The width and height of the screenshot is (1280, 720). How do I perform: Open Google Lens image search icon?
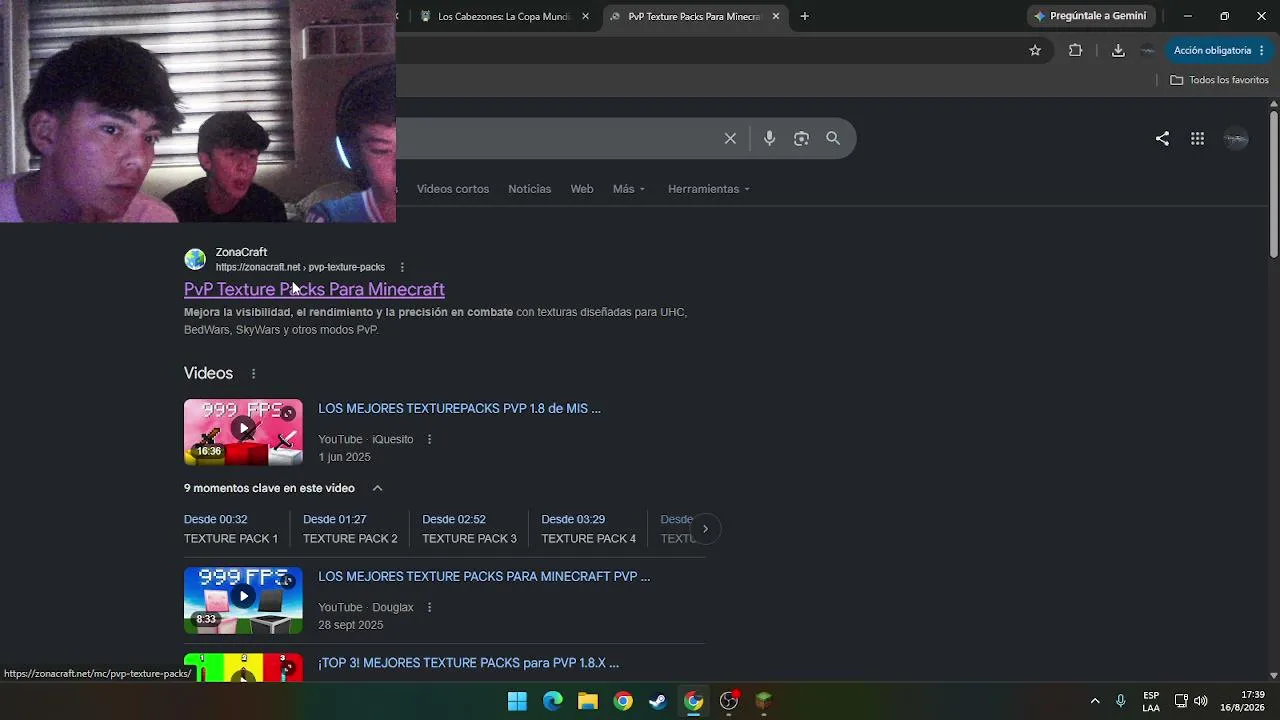tap(801, 139)
